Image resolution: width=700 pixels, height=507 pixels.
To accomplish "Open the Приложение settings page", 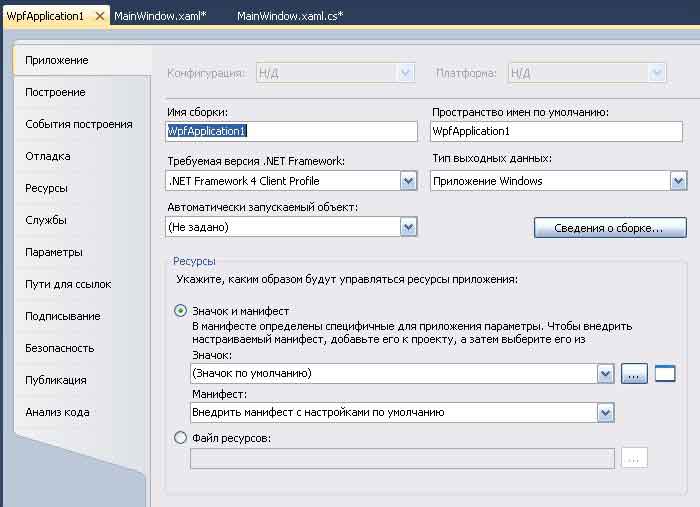I will (x=83, y=60).
